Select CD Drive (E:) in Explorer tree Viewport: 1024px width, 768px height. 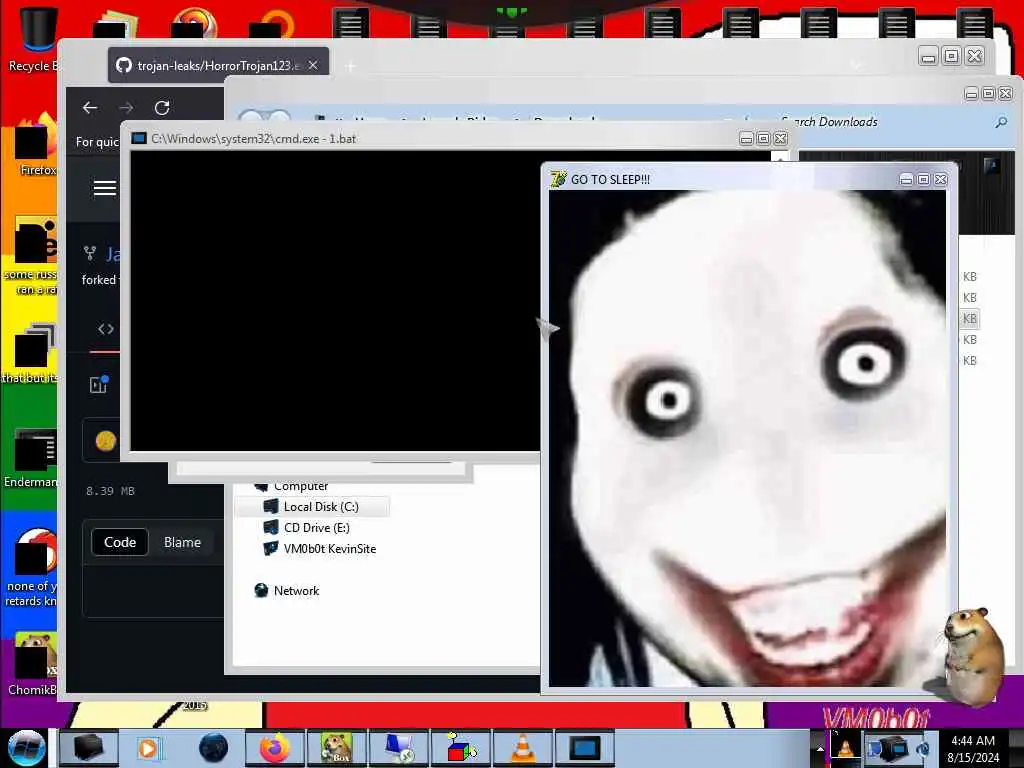317,528
